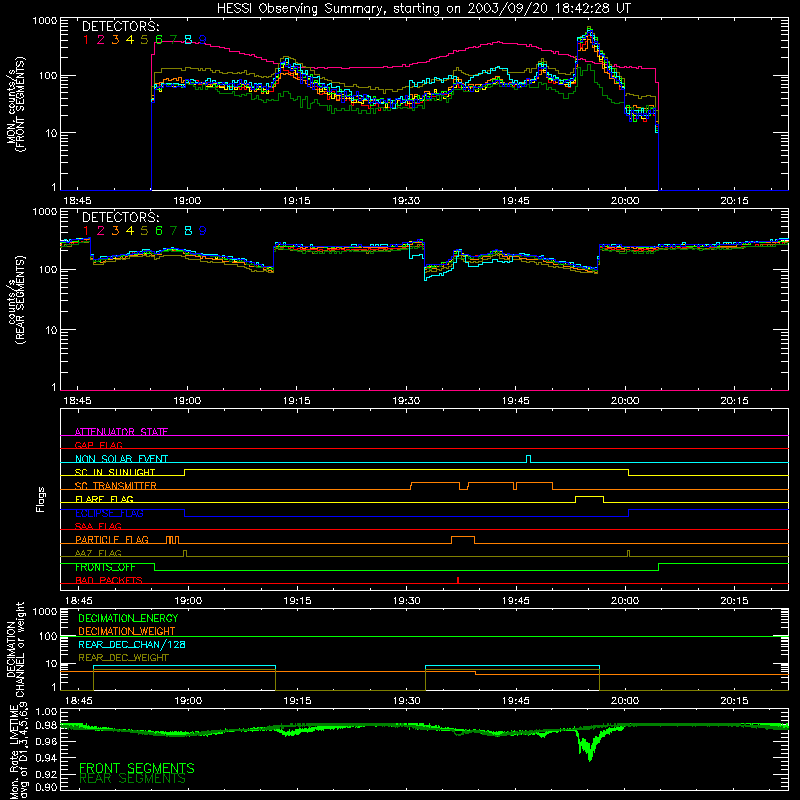Click the MON. counts/s front segments axis title
Screen dimensions: 800x800
pos(15,104)
